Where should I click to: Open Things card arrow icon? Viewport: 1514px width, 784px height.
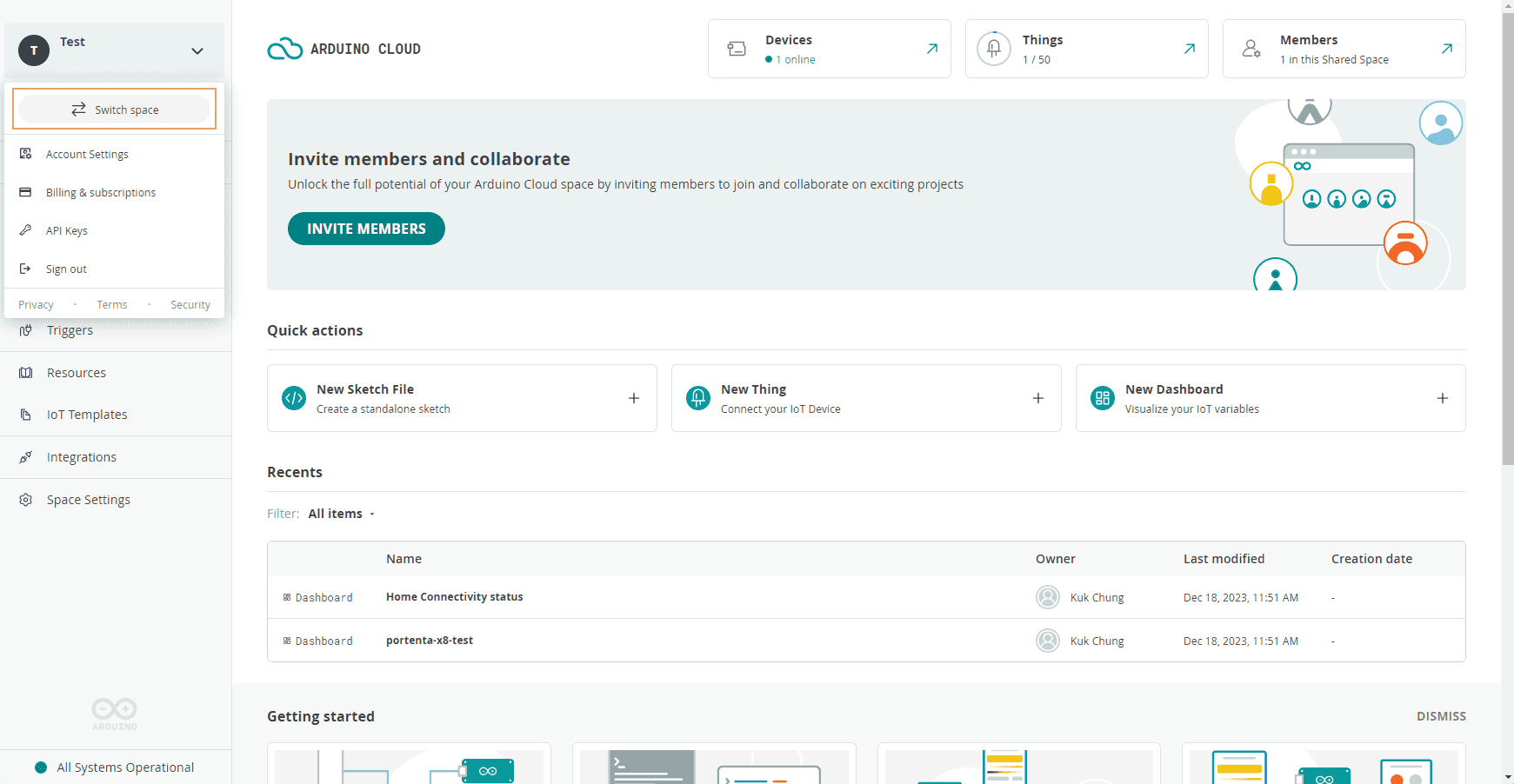point(1189,49)
